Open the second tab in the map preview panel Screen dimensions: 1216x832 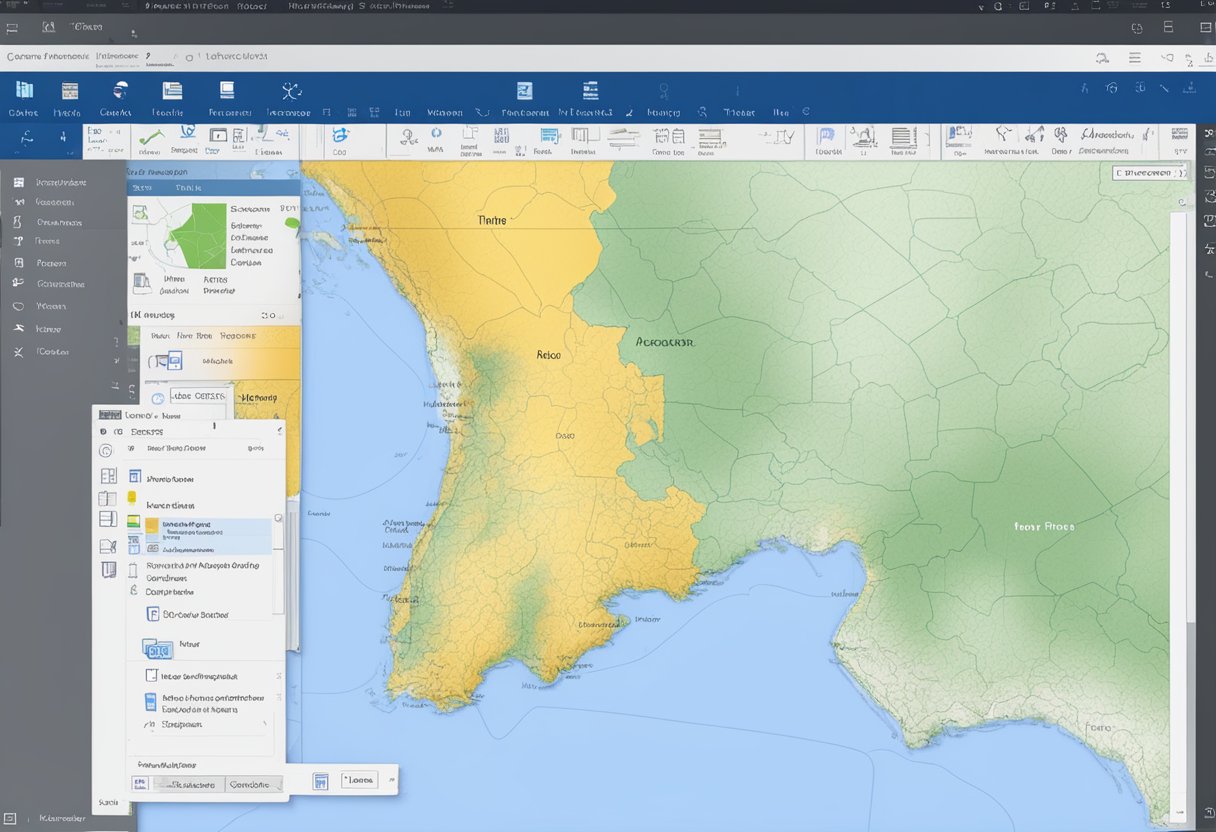(x=187, y=187)
